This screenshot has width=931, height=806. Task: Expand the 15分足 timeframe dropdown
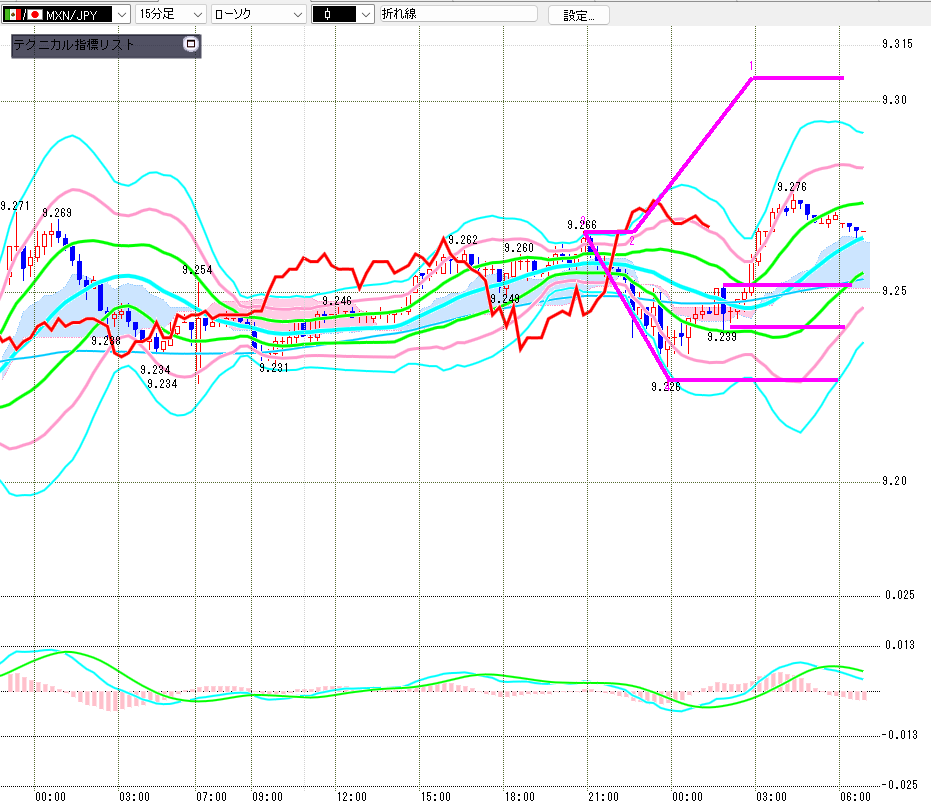point(170,14)
